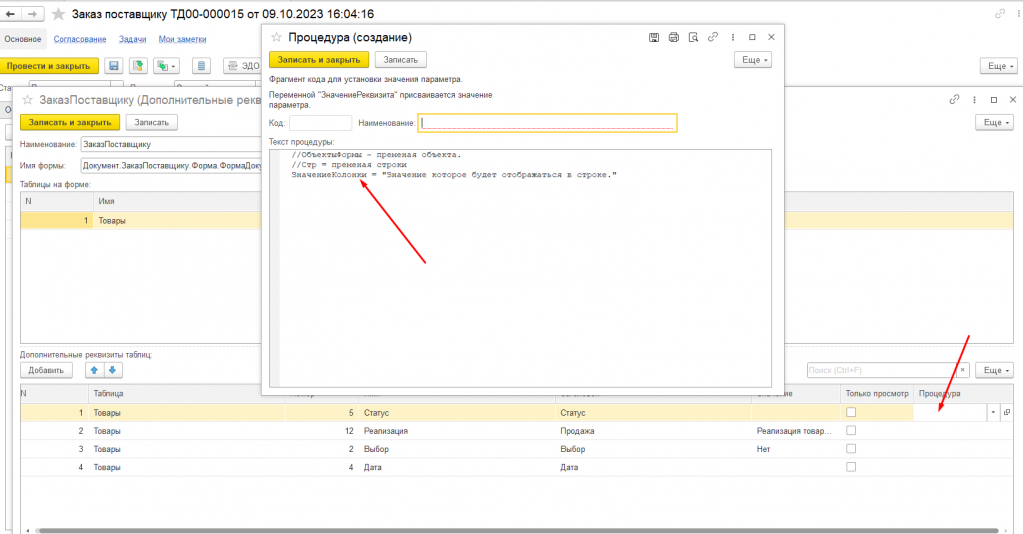1023x534 pixels.
Task: Expand Еще menu of ЗаказПоставщику window header
Action: pyautogui.click(x=995, y=122)
